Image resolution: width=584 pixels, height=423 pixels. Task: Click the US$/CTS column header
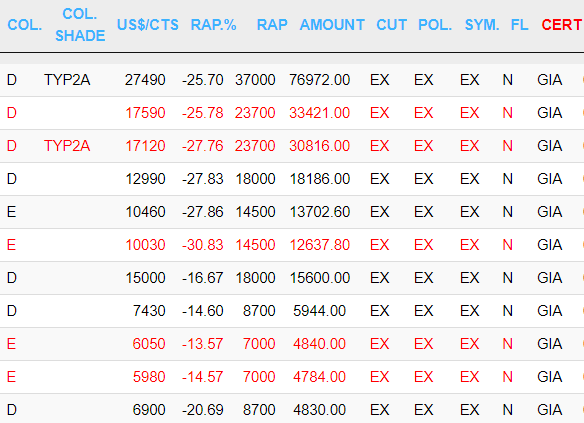[148, 25]
